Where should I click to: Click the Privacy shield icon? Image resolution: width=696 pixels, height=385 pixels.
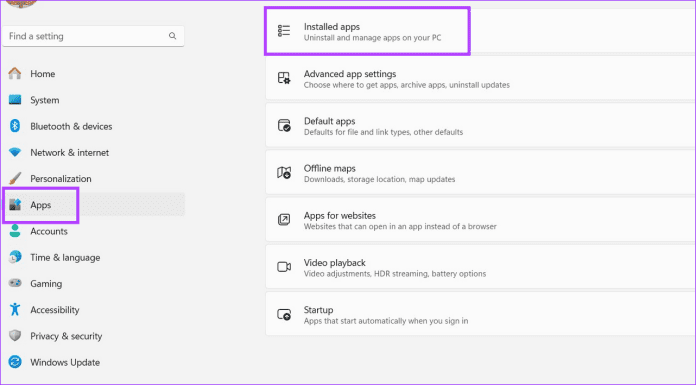coord(15,336)
